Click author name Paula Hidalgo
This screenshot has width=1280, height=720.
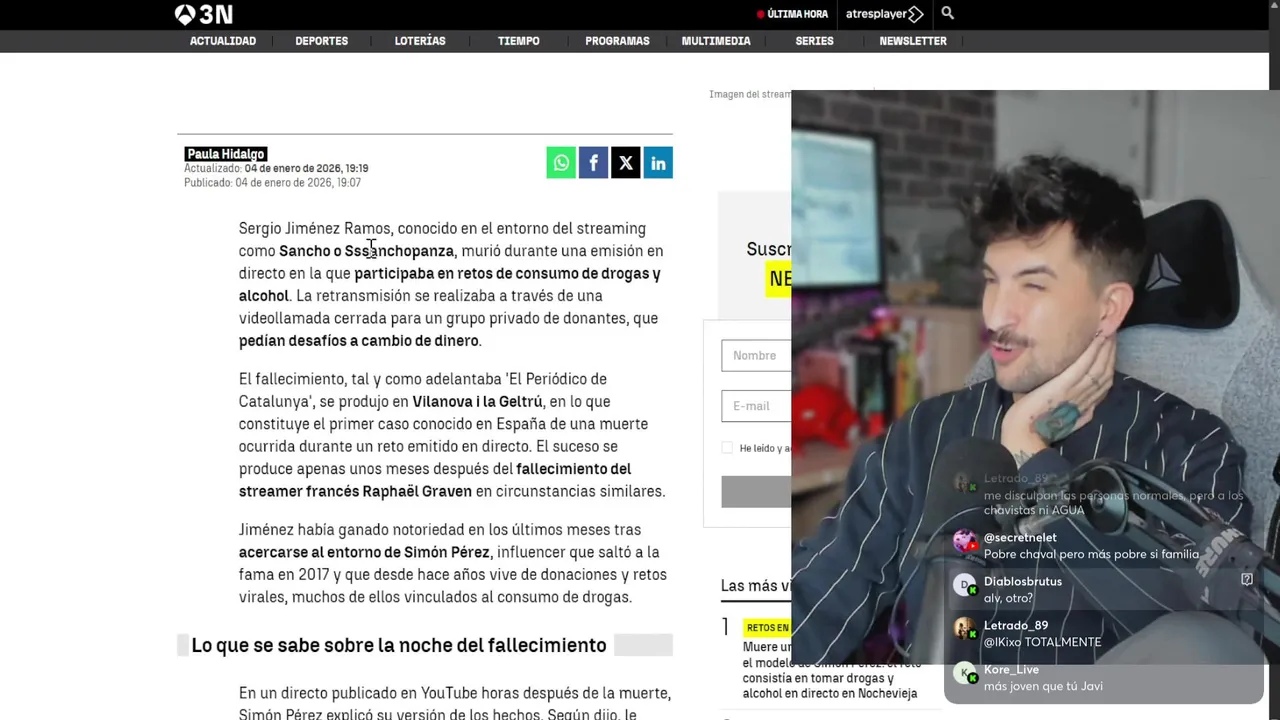pyautogui.click(x=226, y=154)
